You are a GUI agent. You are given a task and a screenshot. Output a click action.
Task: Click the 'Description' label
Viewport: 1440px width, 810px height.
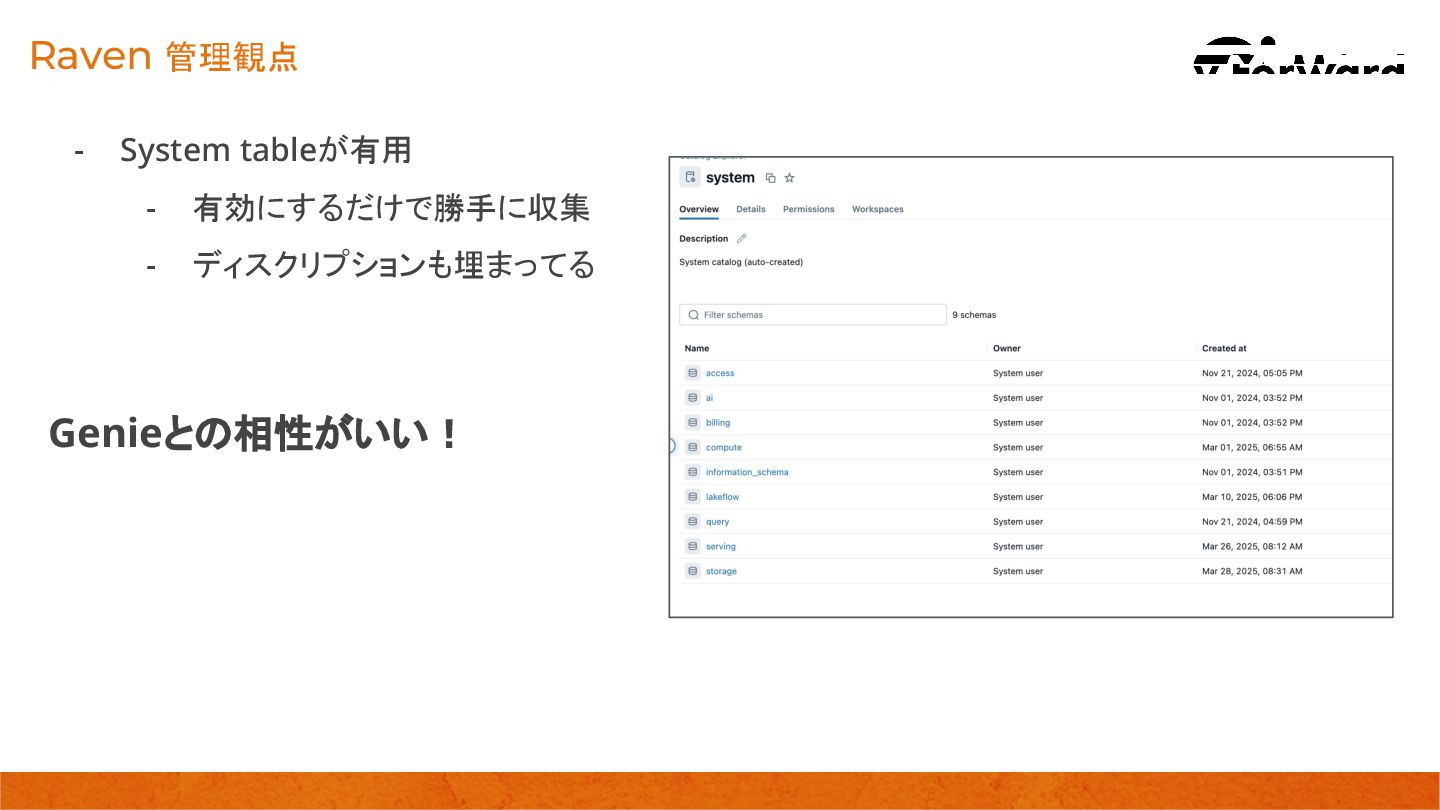(704, 239)
